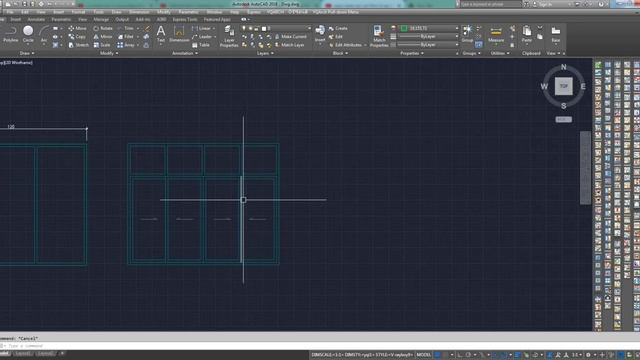Activate the Stretch command

79,45
